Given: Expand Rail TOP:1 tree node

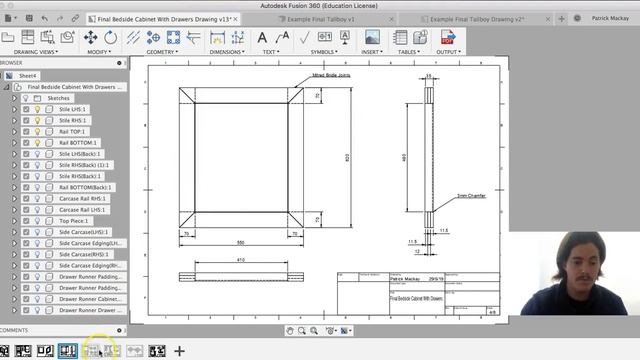Looking at the screenshot, I should [x=14, y=131].
